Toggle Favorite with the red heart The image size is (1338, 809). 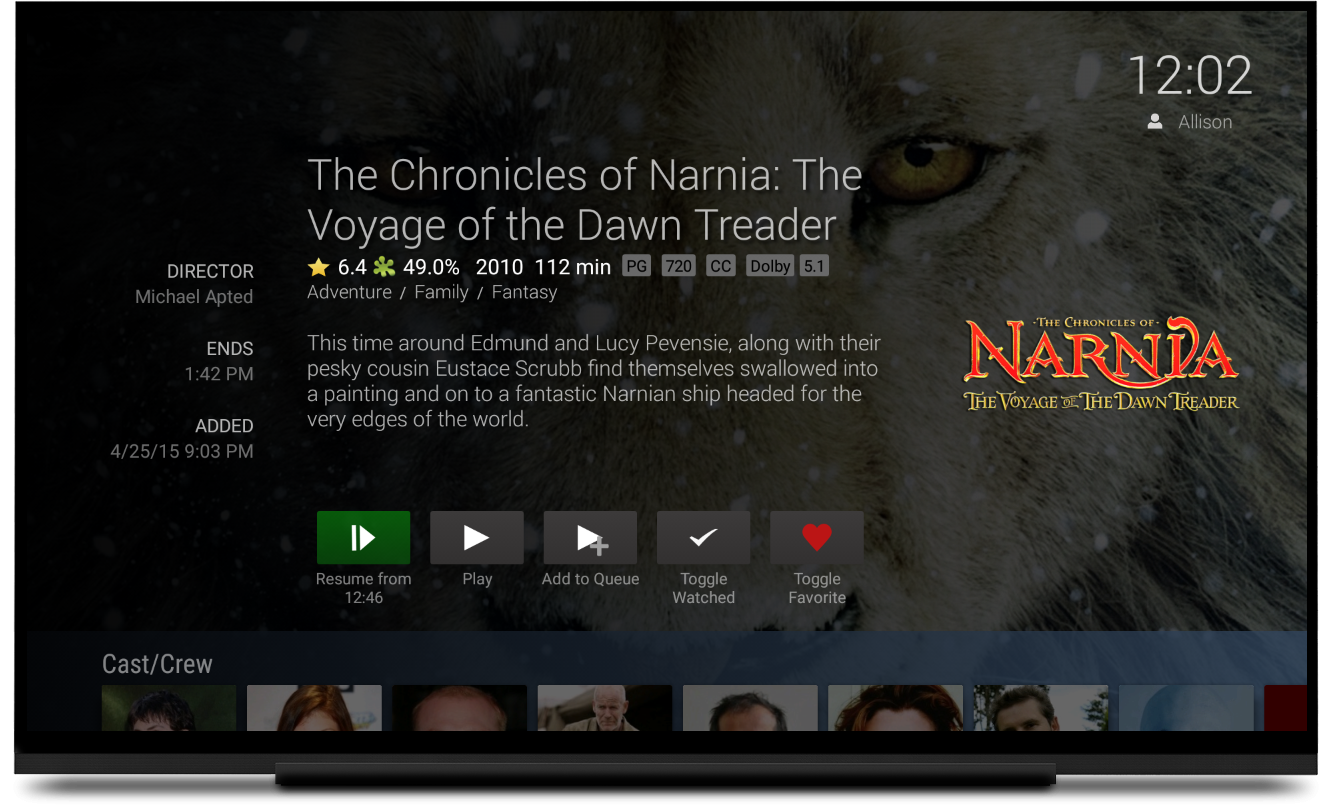coord(817,538)
